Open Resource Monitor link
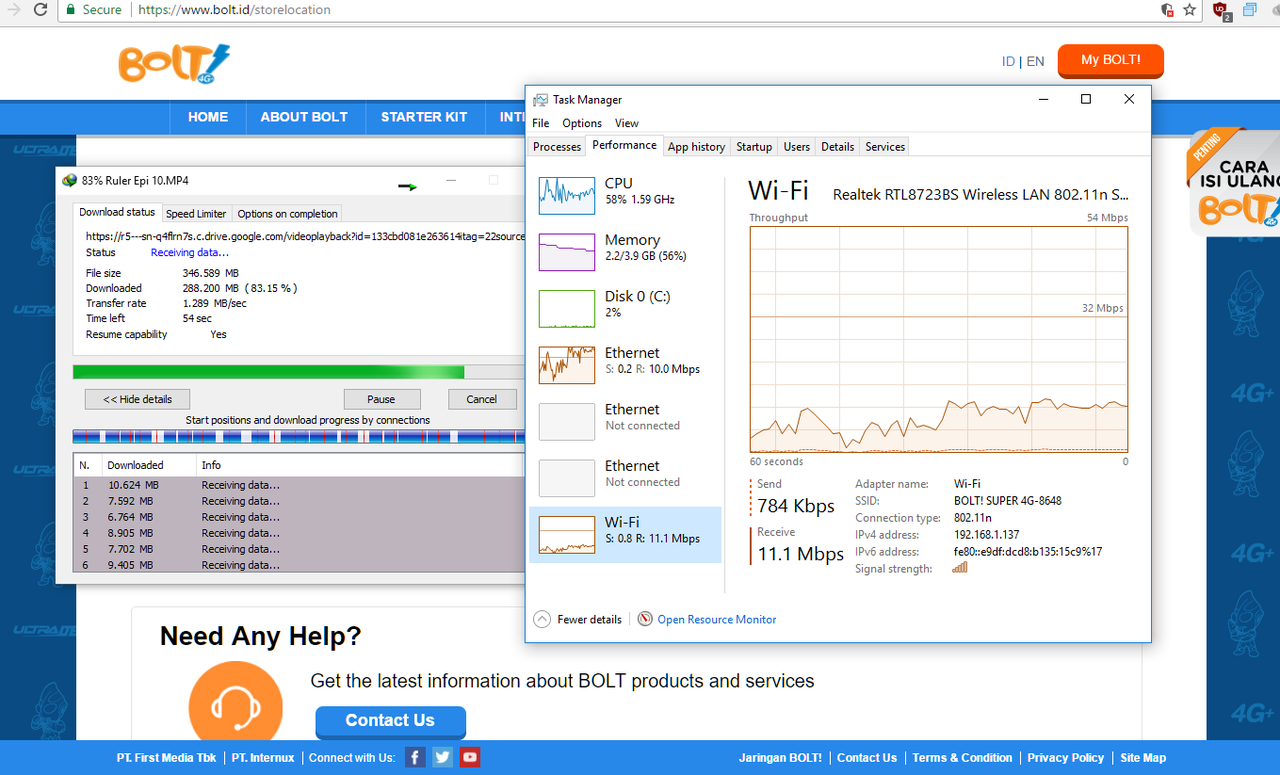The height and width of the screenshot is (775, 1280). pos(716,619)
